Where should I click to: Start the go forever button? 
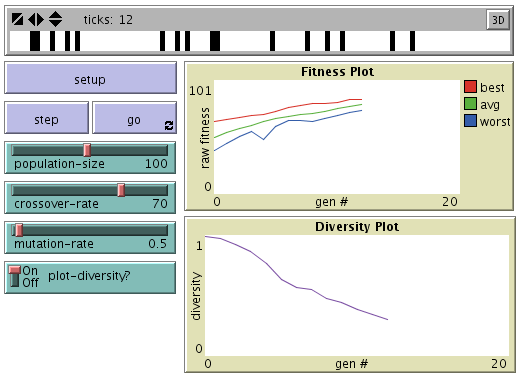[134, 118]
